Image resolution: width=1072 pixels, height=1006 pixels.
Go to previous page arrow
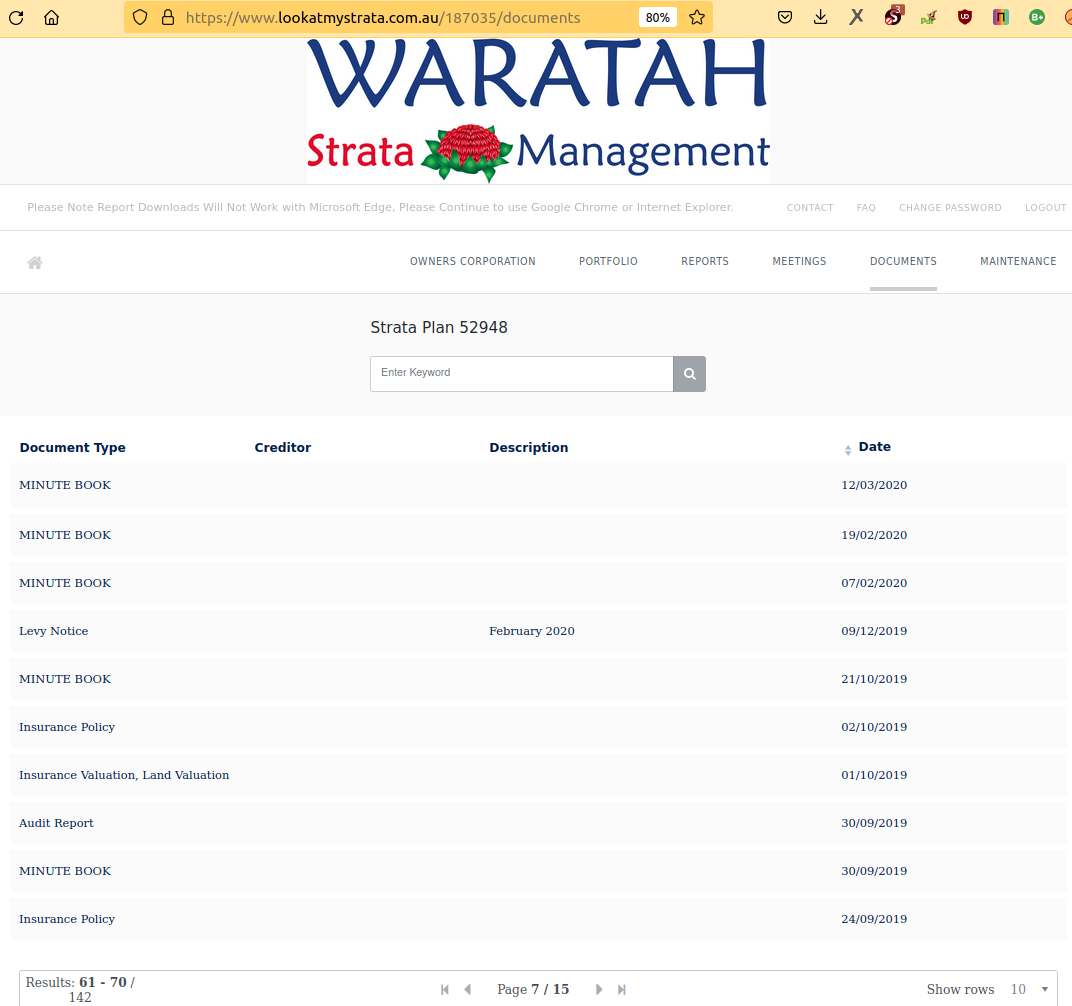pyautogui.click(x=467, y=989)
